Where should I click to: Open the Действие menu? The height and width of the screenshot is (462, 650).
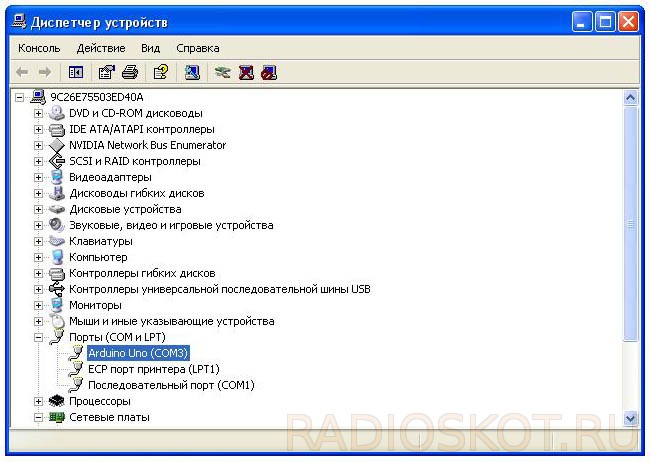(101, 48)
